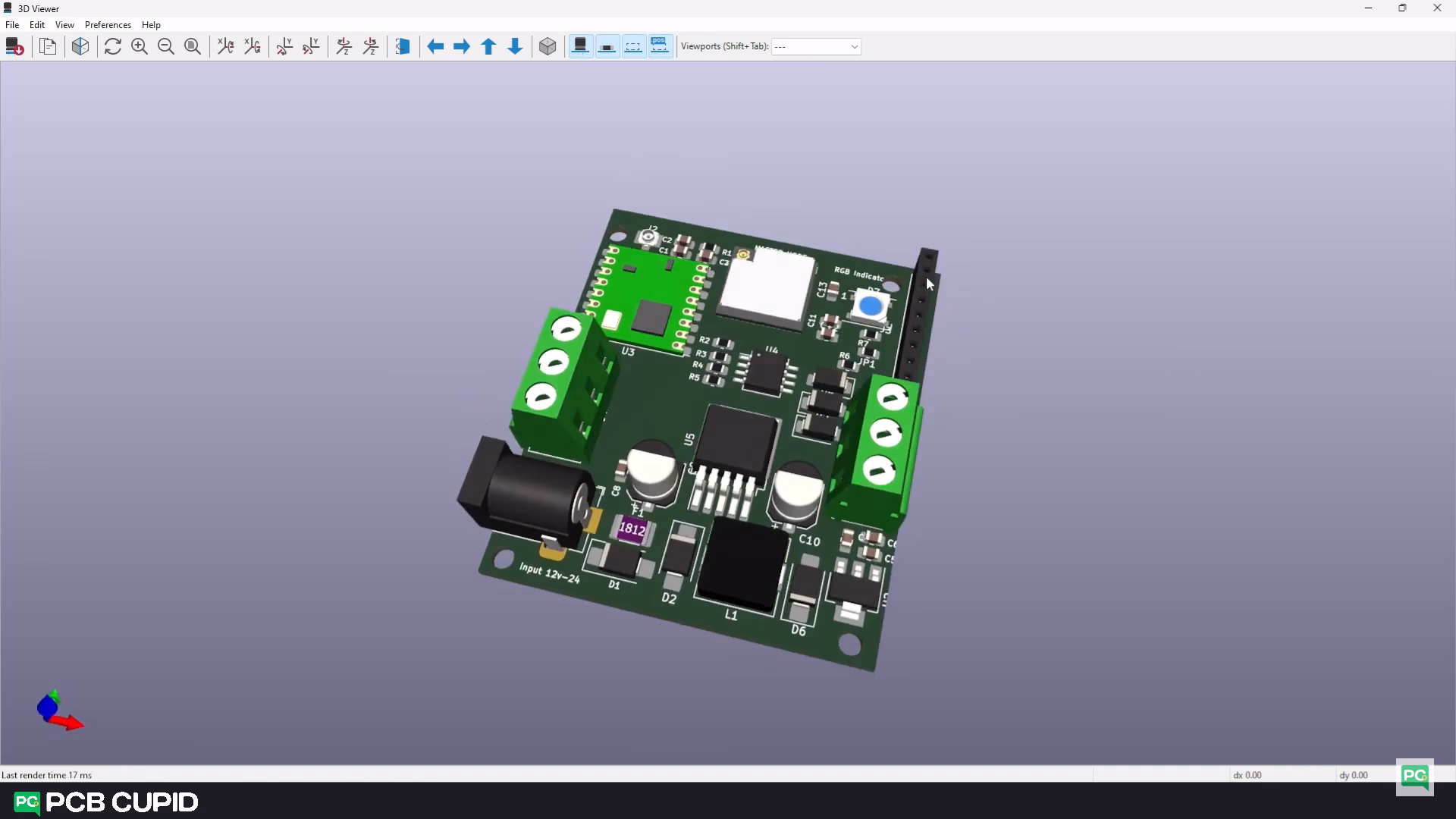
Task: Toggle through-hole 3D models display
Action: pos(581,47)
